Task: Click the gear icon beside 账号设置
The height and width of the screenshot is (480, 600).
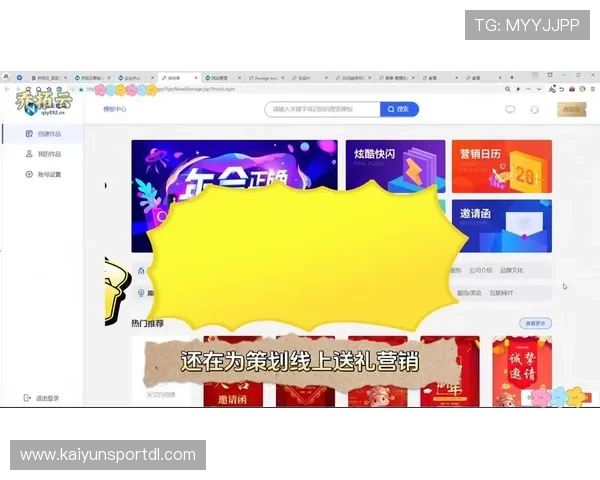Action: (29, 174)
